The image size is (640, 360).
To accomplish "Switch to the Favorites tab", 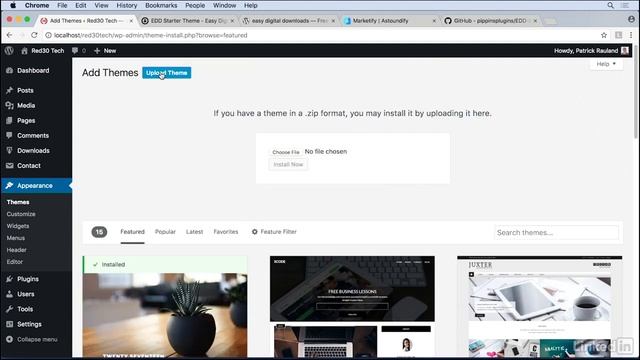I will [x=226, y=232].
